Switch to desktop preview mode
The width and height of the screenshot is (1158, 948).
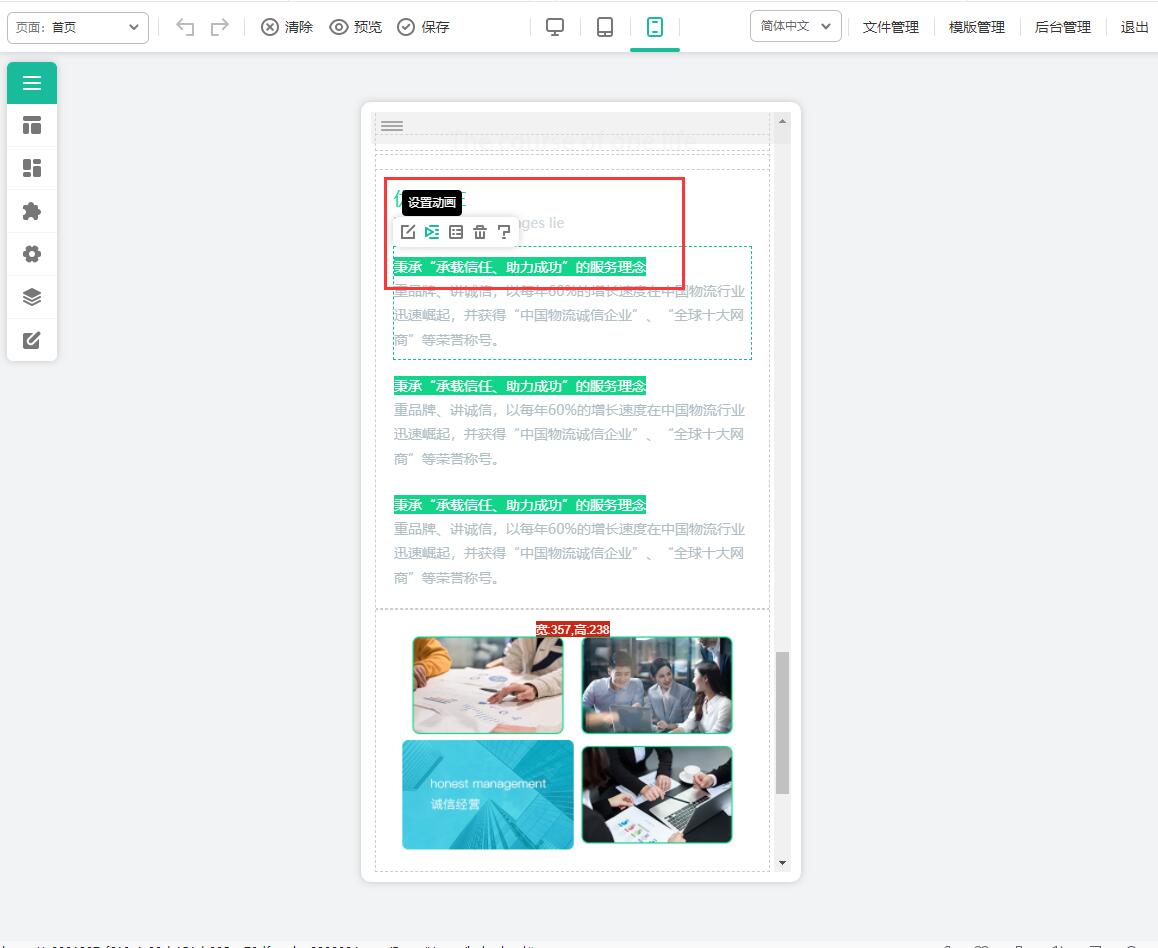pos(555,27)
